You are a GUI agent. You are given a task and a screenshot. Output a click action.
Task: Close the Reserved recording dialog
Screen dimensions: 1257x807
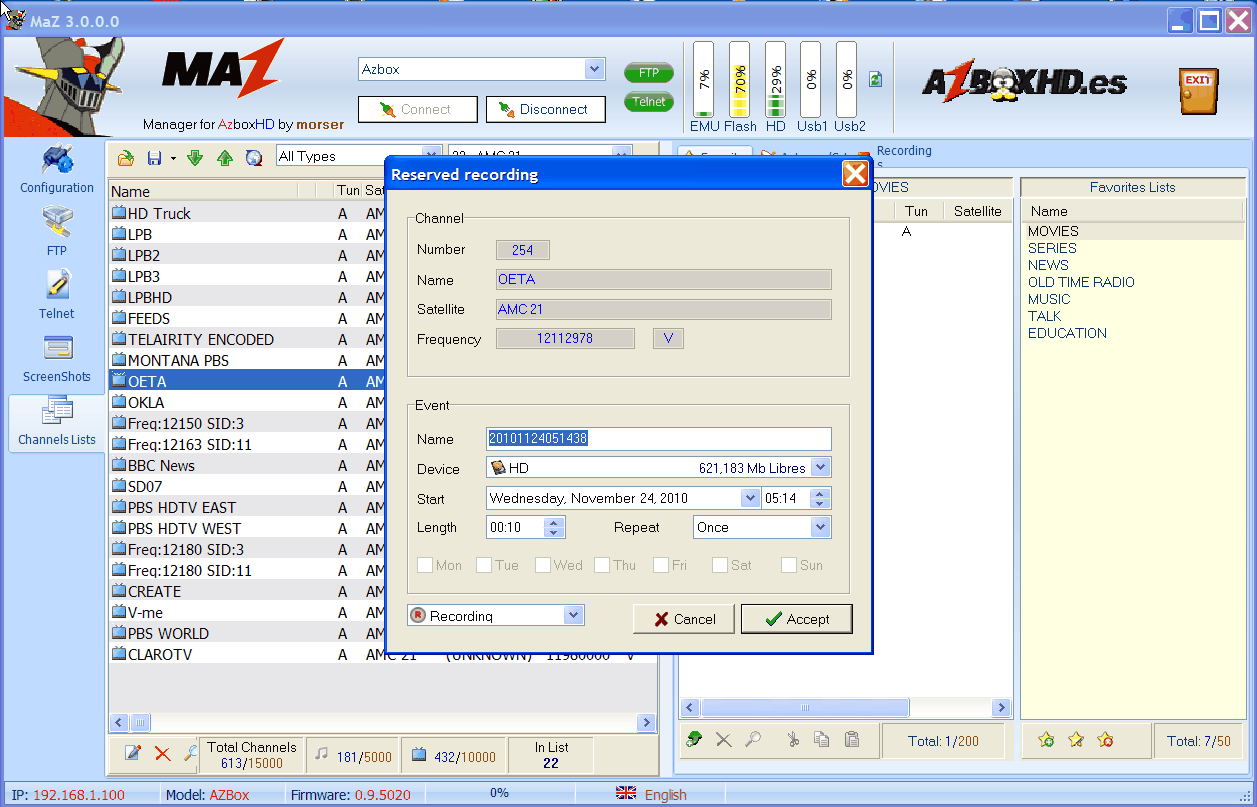pyautogui.click(x=855, y=174)
